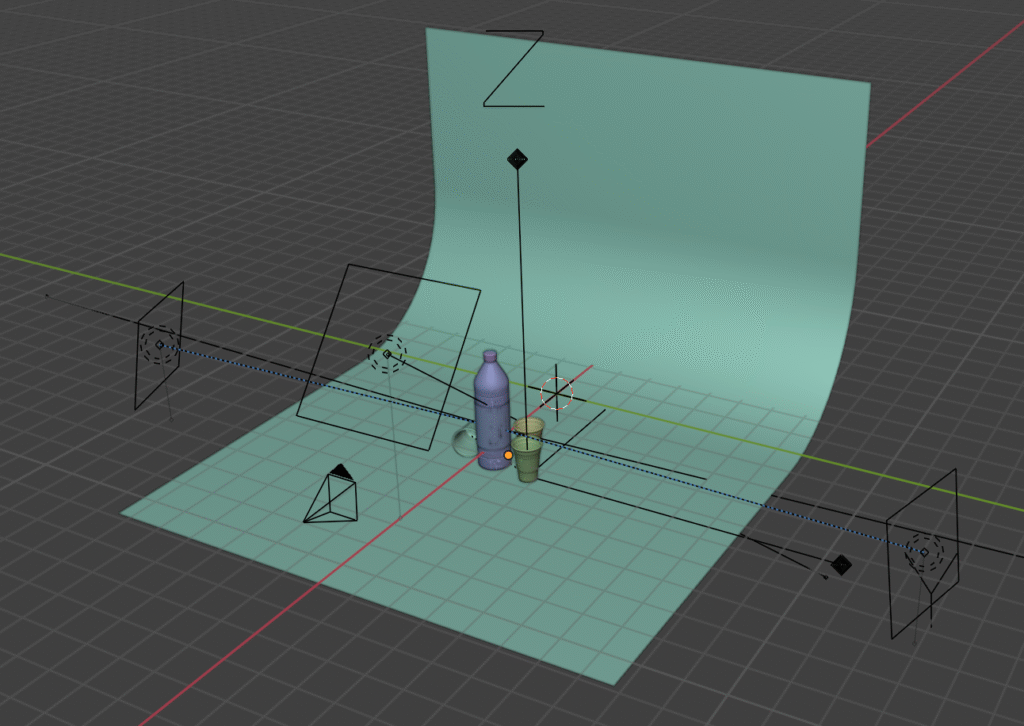Viewport: 1024px width, 726px height.
Task: Select the middle area light's dashed circle
Action: coord(388,353)
